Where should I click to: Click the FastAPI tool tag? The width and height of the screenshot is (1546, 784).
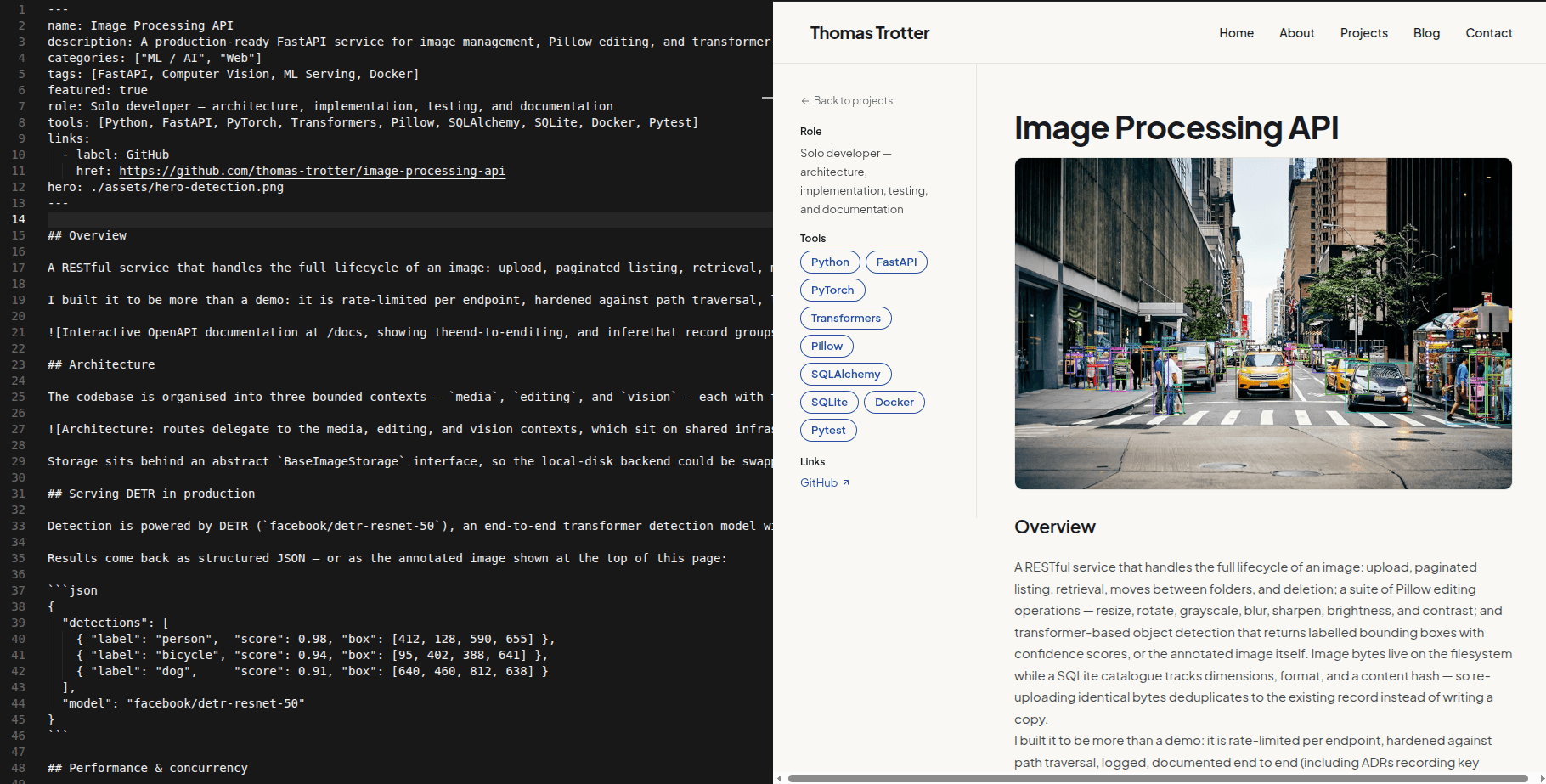click(896, 262)
